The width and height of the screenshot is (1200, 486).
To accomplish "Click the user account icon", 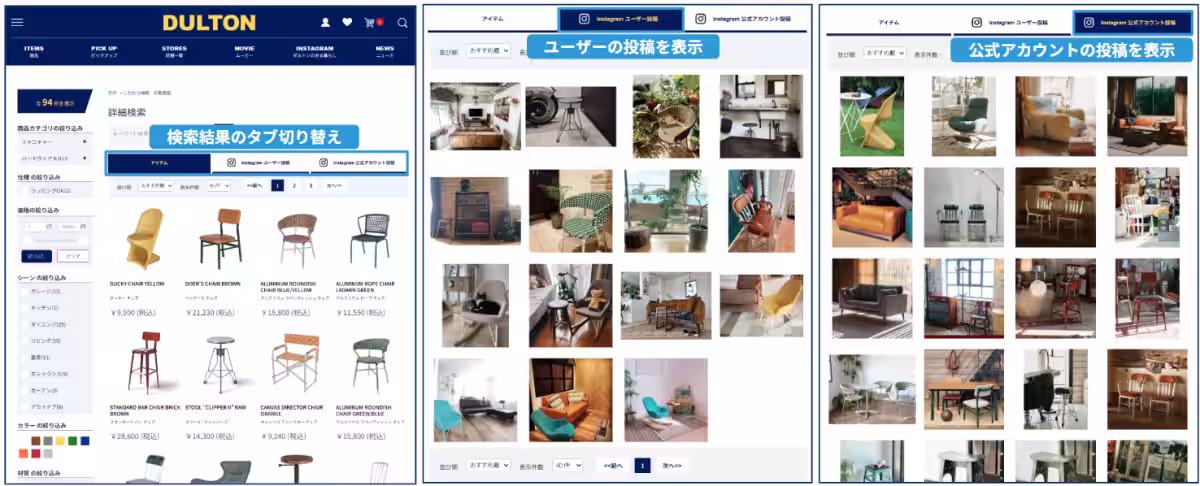I will point(325,22).
